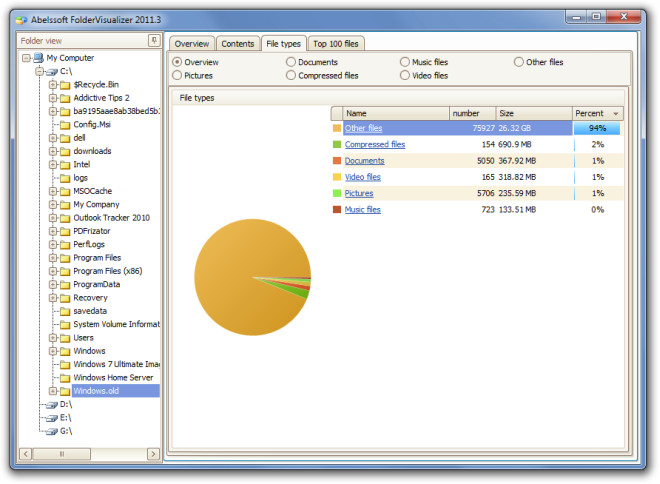Select the Music files radio button
The image size is (660, 484).
click(405, 62)
